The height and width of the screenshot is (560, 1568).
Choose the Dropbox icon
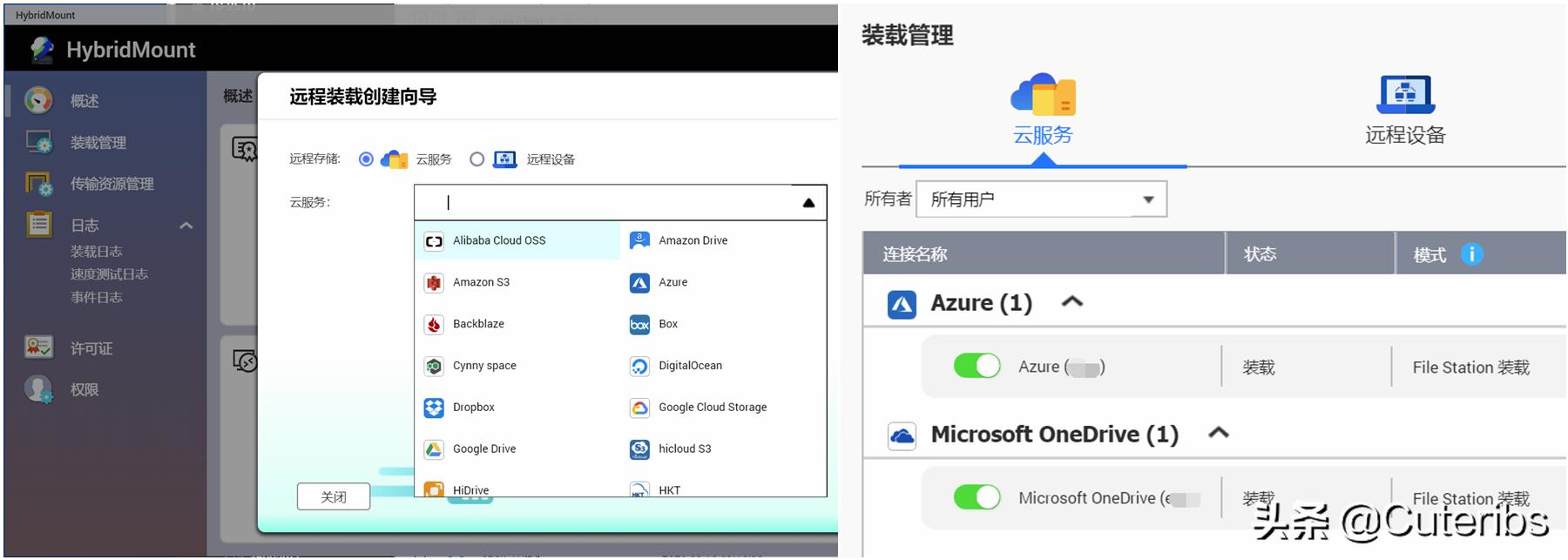pos(434,408)
